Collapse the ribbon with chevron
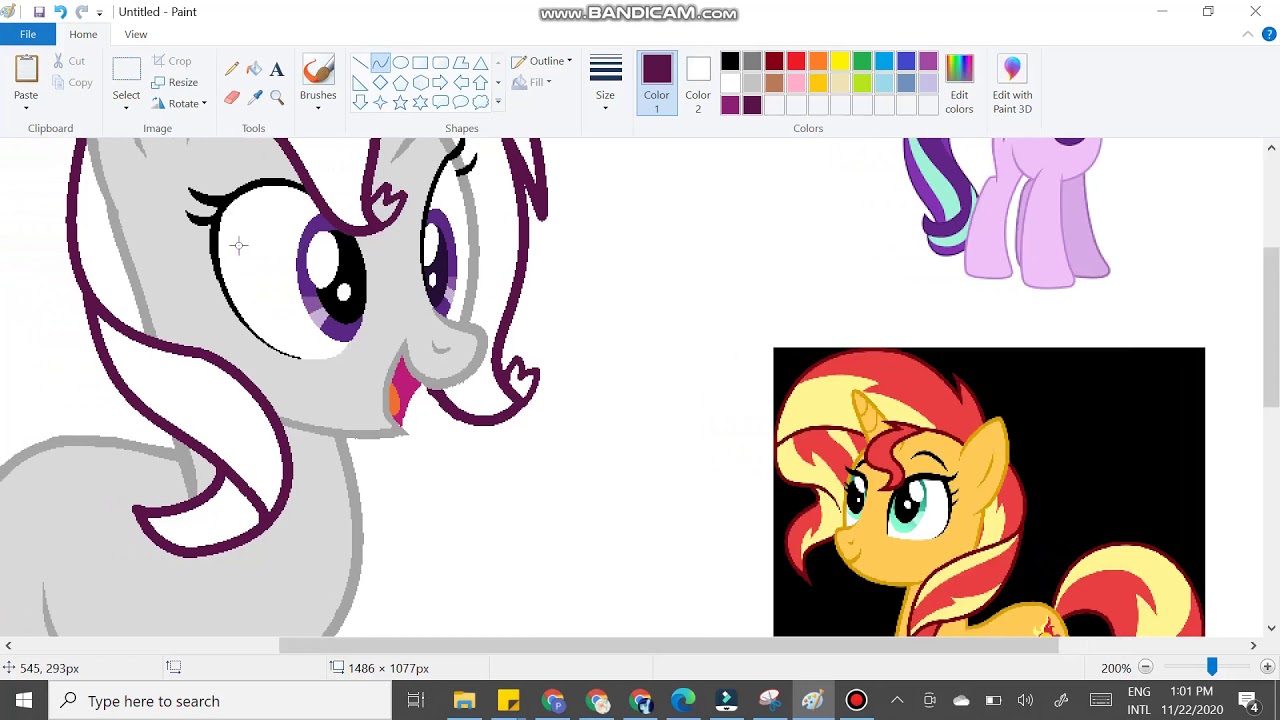Viewport: 1280px width, 720px height. [x=1248, y=34]
